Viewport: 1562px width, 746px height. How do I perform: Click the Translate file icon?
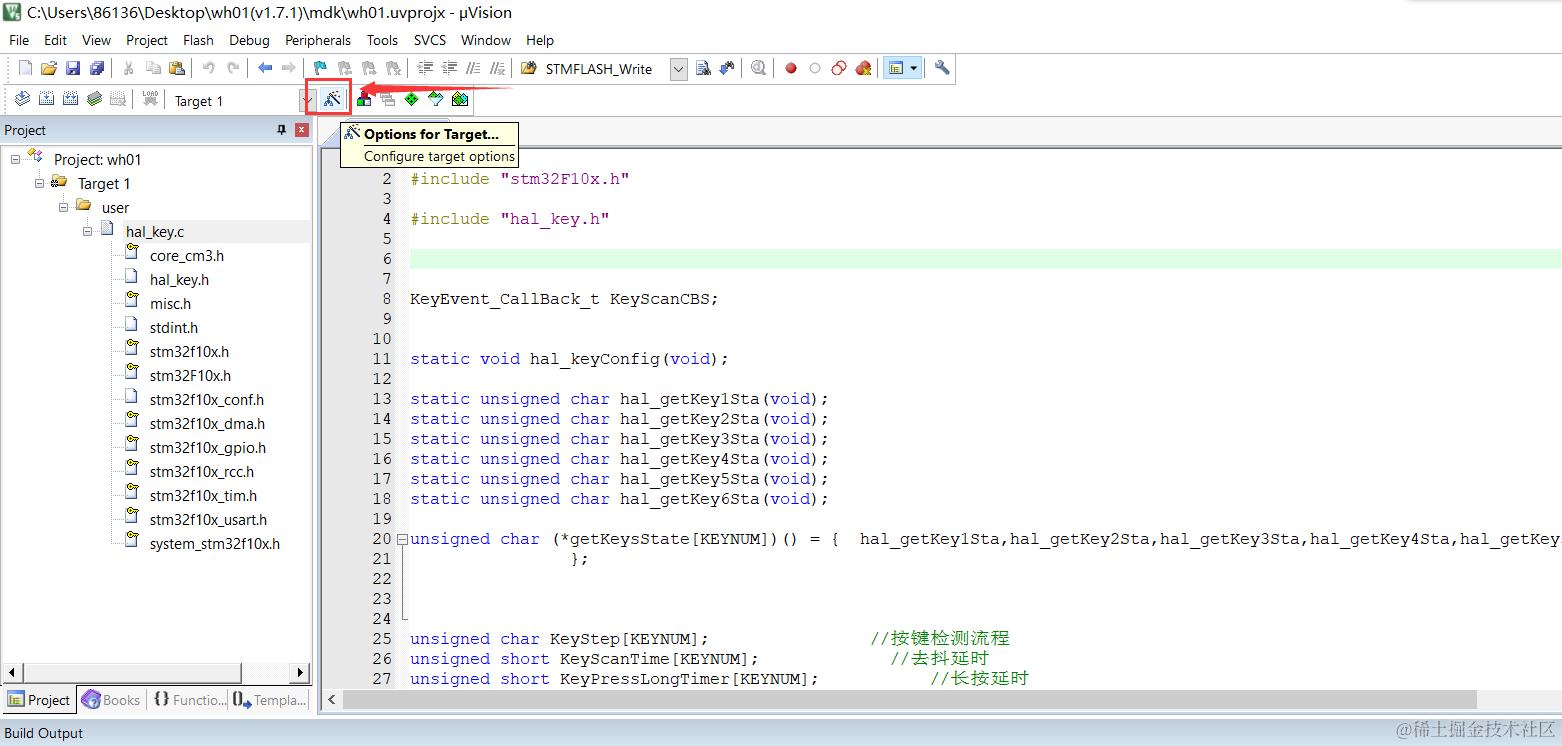(22, 99)
